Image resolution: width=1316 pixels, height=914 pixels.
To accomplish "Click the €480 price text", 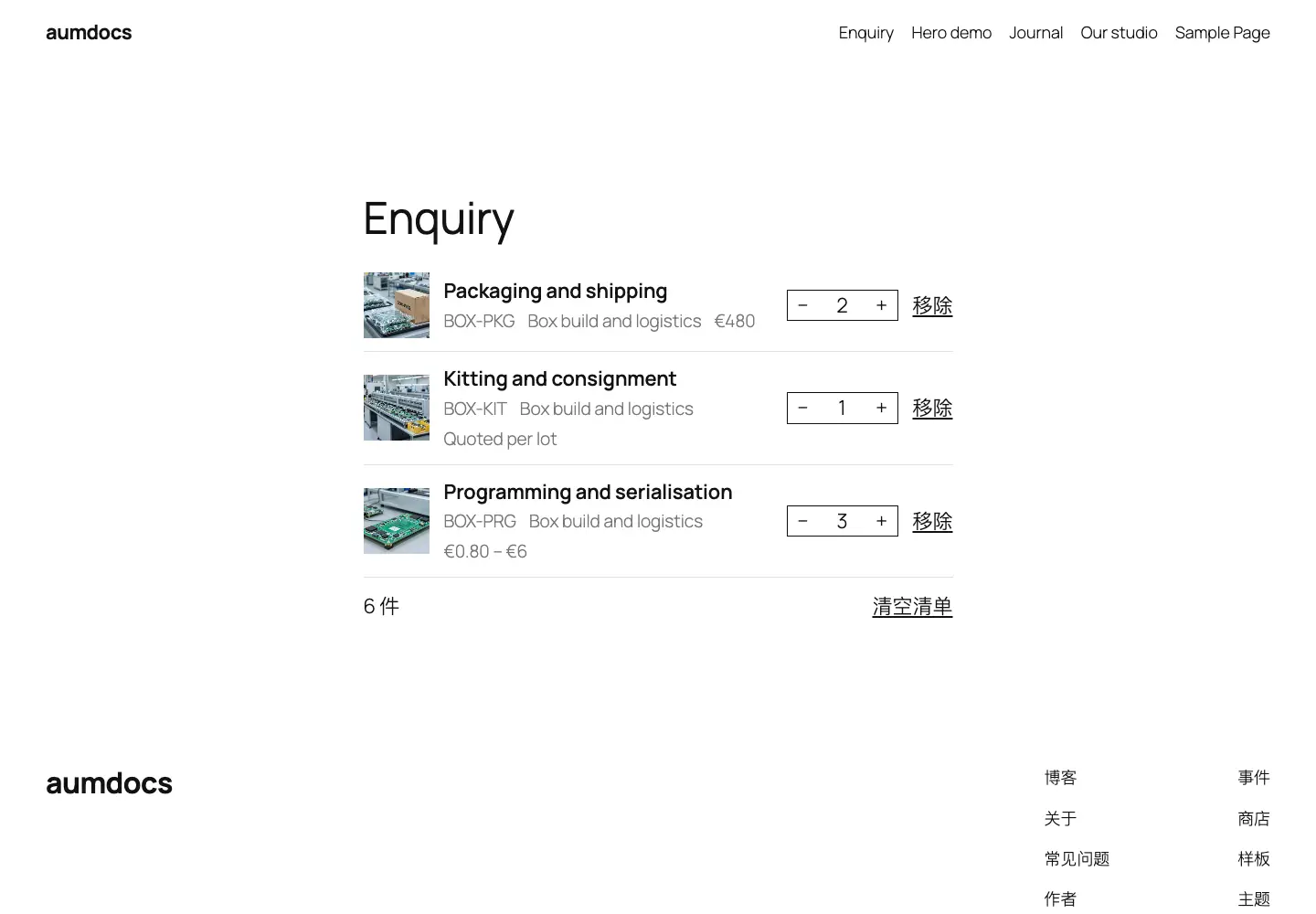I will pyautogui.click(x=735, y=321).
